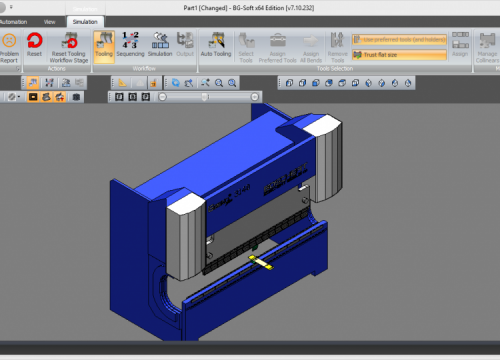Toggle Use preferred tools (and holders)
Screen dimensions: 500x360
click(399, 40)
